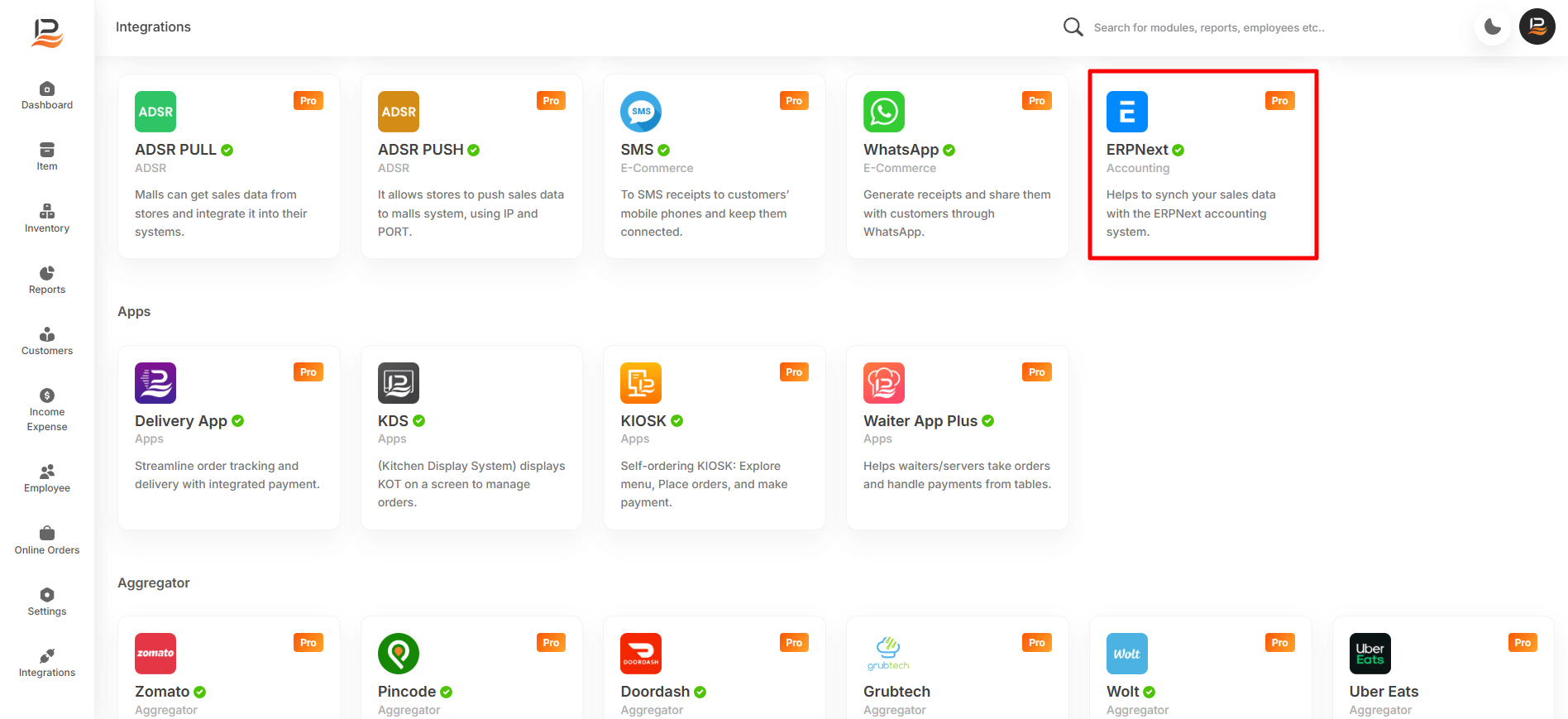Viewport: 1568px width, 719px height.
Task: Click the Doordash red logo
Action: coord(641,654)
